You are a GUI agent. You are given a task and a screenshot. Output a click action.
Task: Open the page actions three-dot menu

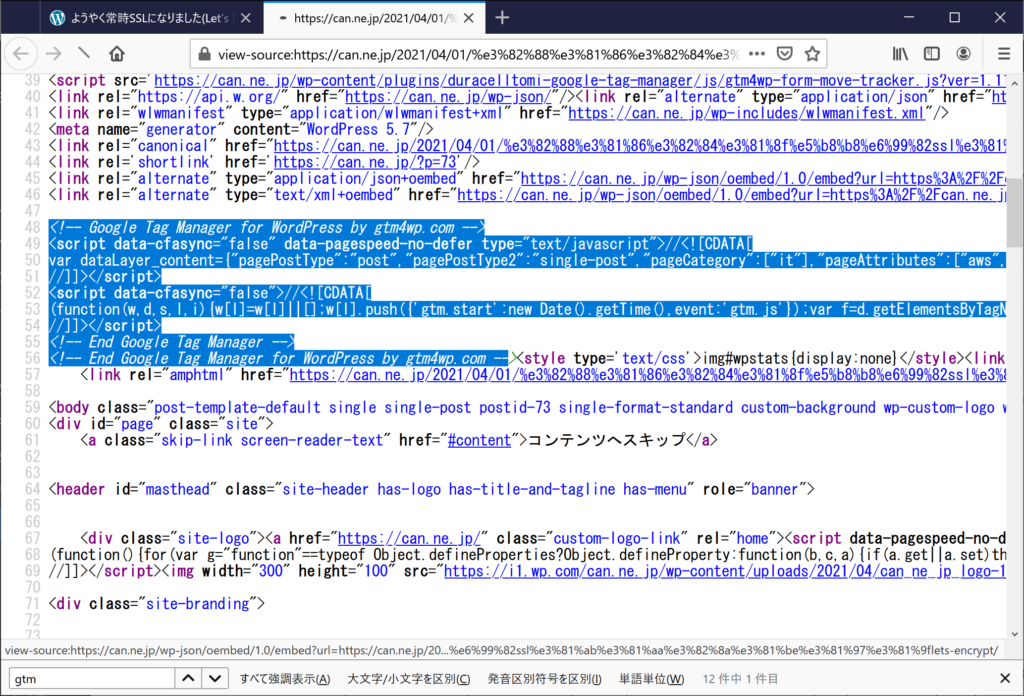(757, 54)
